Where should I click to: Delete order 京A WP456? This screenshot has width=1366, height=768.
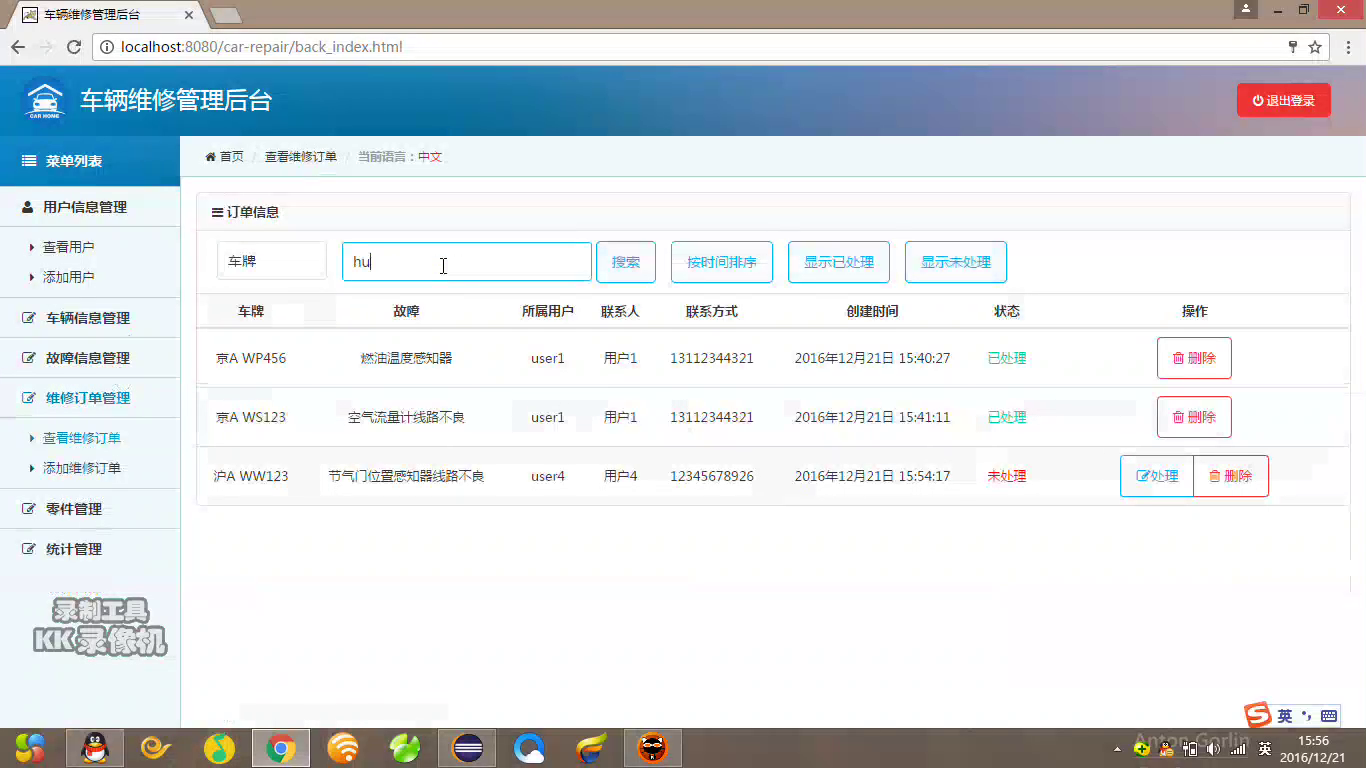pyautogui.click(x=1194, y=358)
